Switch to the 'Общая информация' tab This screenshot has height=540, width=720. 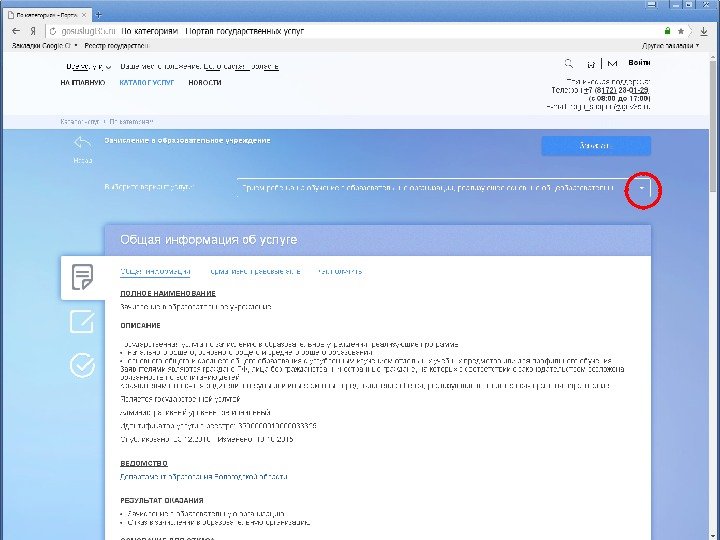[x=155, y=271]
